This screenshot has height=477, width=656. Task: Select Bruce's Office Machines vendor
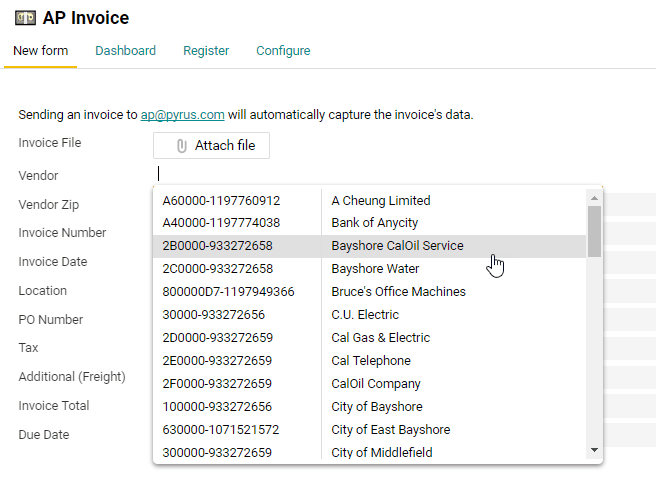(398, 292)
